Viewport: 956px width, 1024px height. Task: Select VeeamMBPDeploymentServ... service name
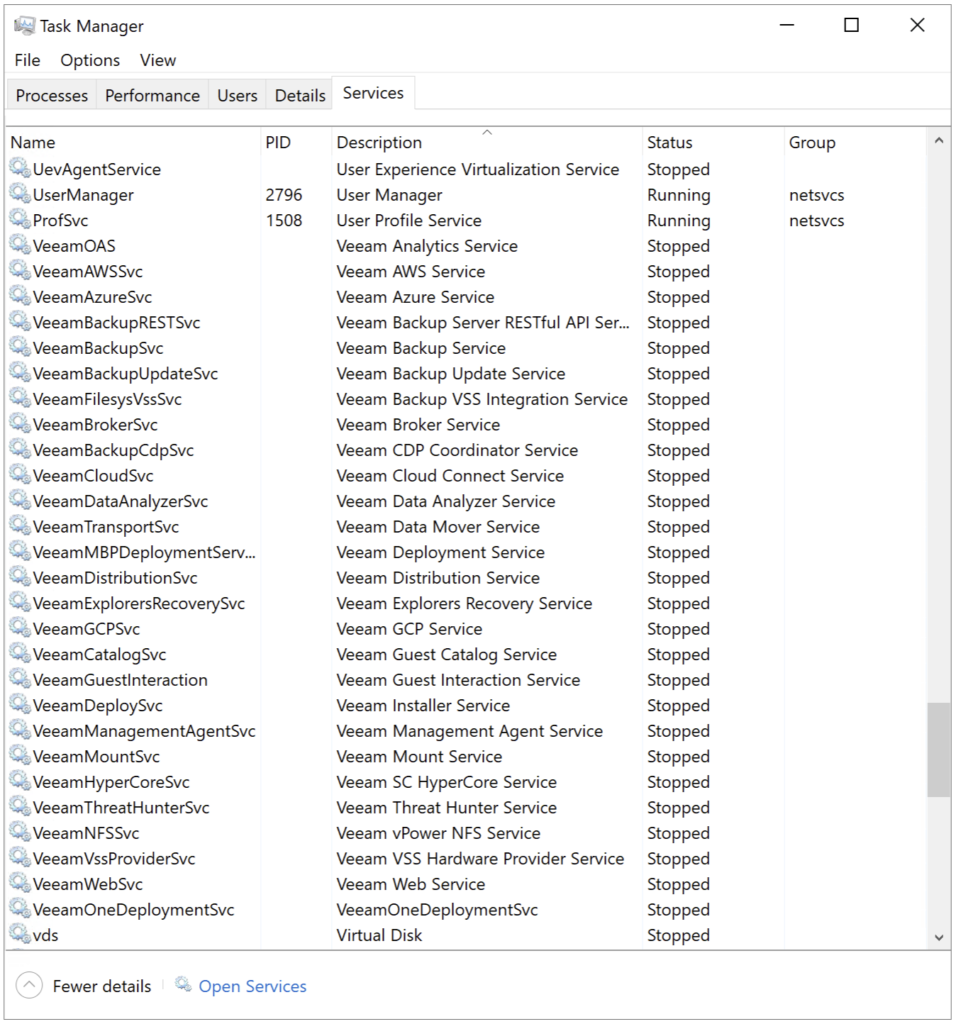144,552
